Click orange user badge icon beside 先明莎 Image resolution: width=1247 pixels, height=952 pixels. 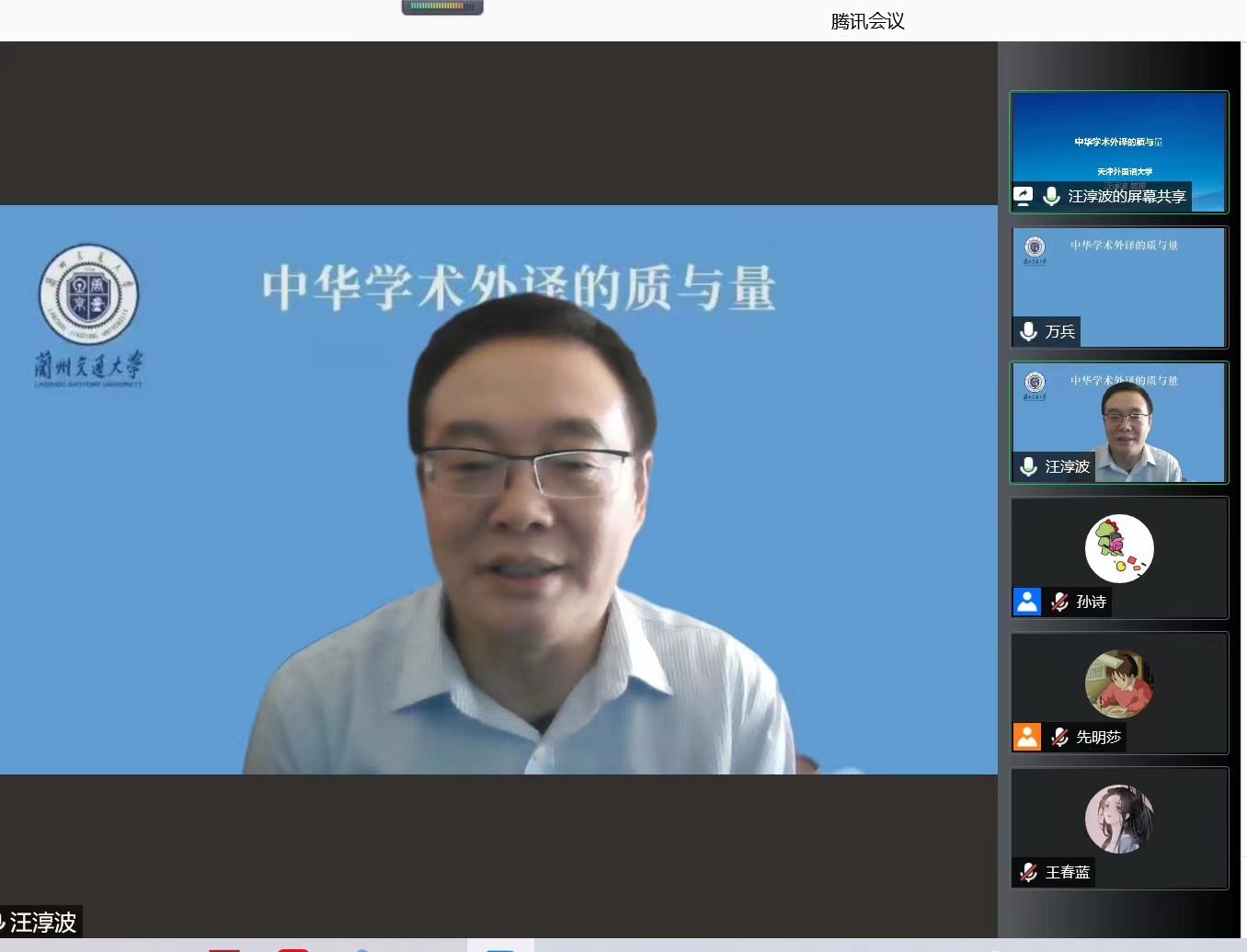[x=1027, y=737]
